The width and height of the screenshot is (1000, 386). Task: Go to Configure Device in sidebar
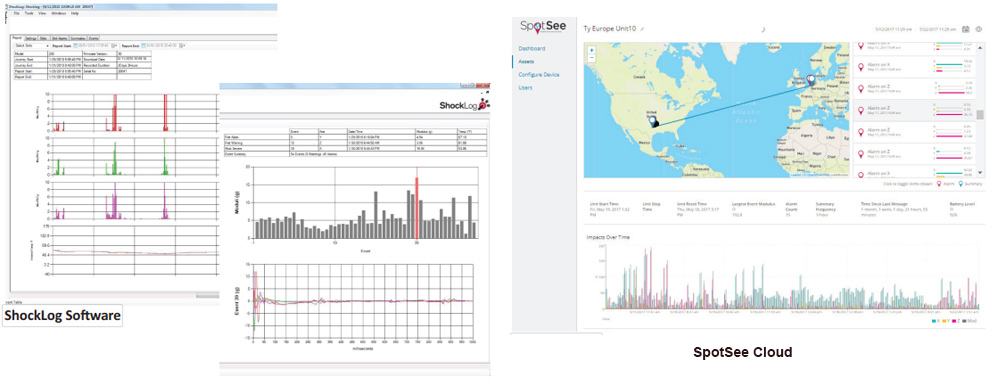click(x=538, y=75)
